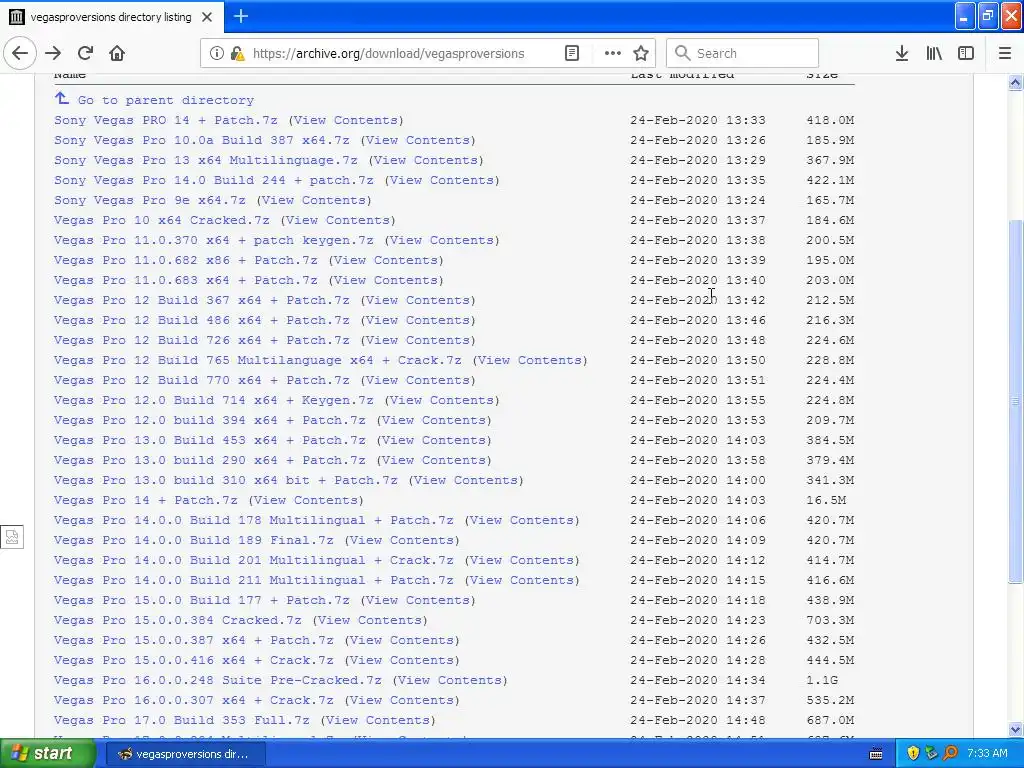The image size is (1024, 768).
Task: Click size value 703.3M
Action: click(x=830, y=620)
